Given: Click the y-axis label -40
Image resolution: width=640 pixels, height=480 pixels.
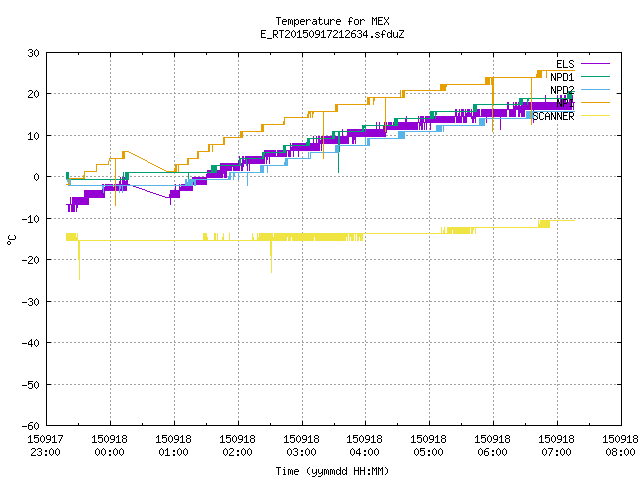Looking at the screenshot, I should tap(31, 343).
